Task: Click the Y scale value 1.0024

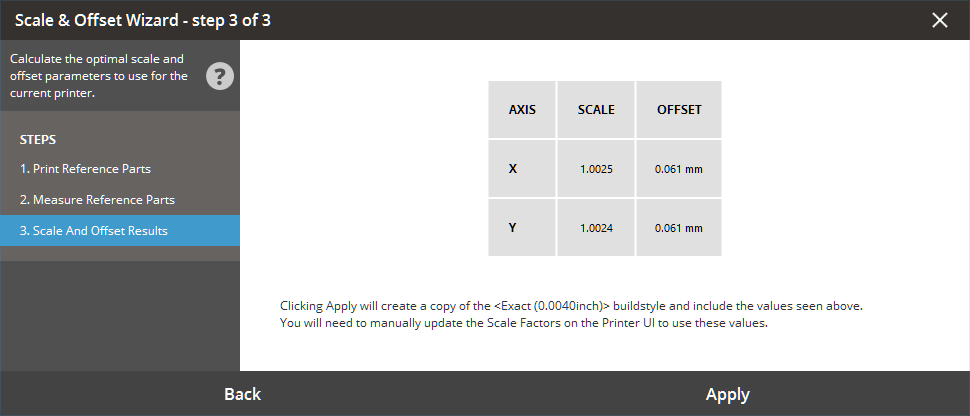Action: 596,228
